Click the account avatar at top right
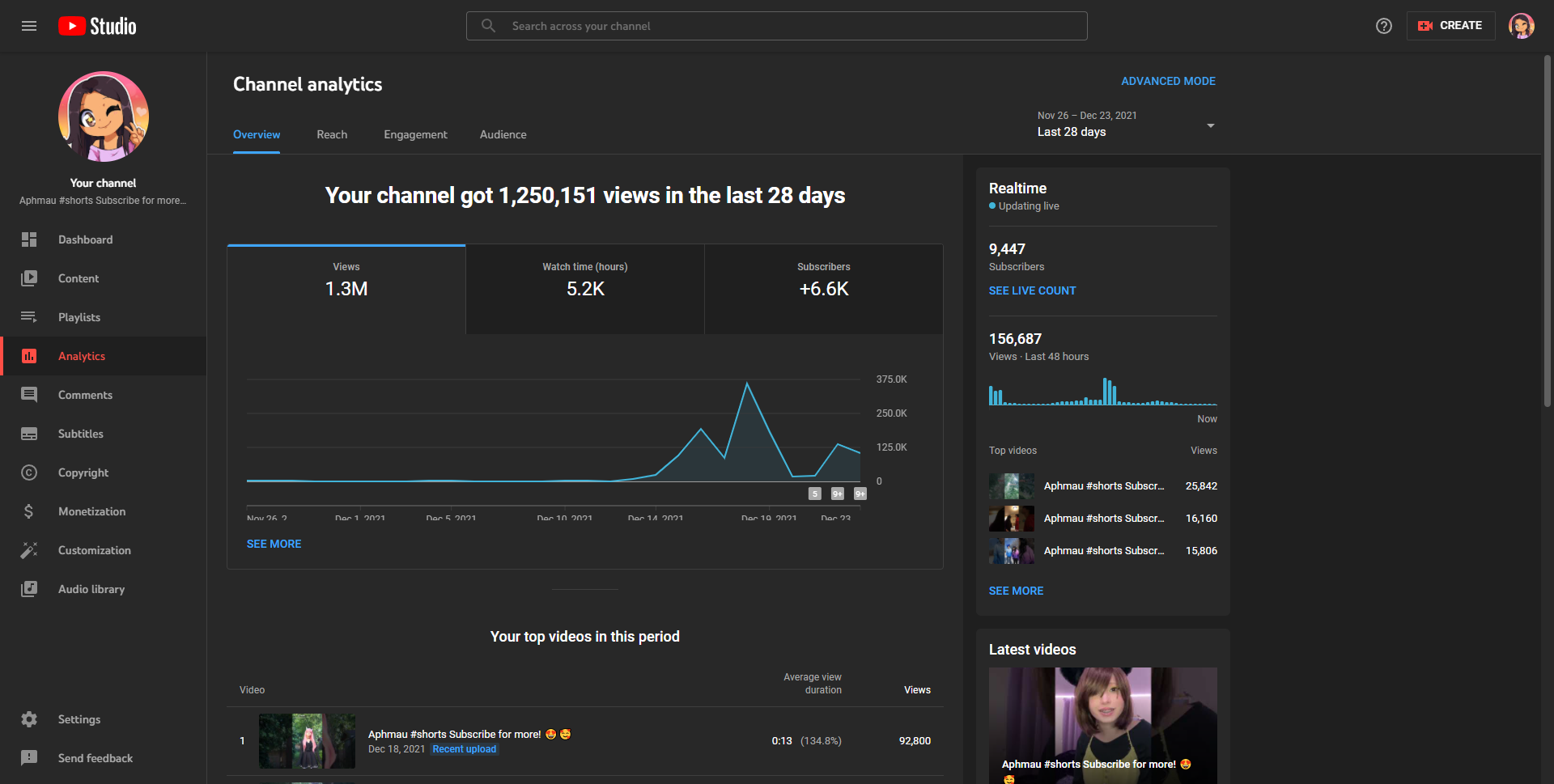Screen dimensions: 1554x784 [1522, 26]
